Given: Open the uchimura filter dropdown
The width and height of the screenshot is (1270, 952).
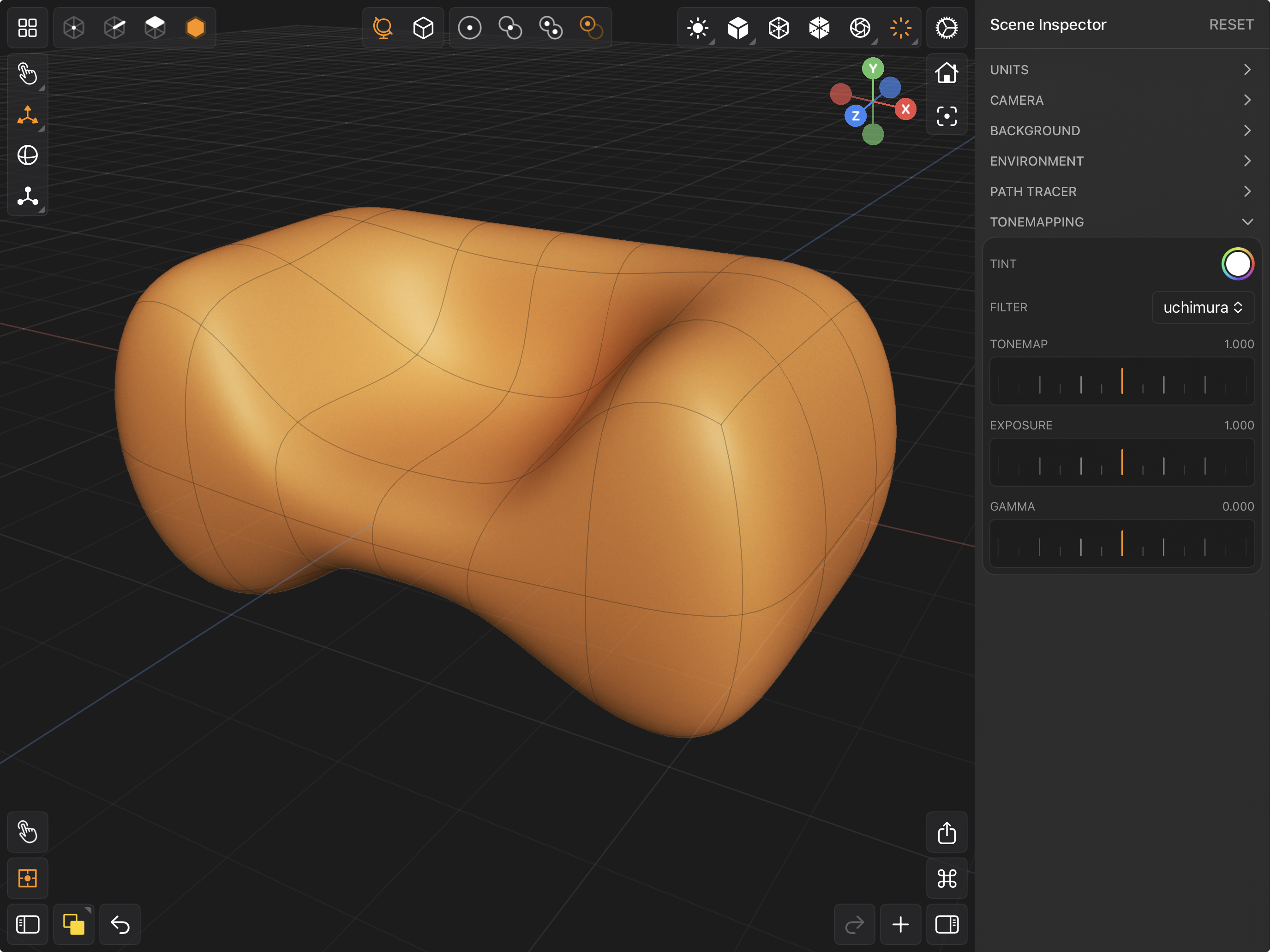Looking at the screenshot, I should (x=1203, y=307).
